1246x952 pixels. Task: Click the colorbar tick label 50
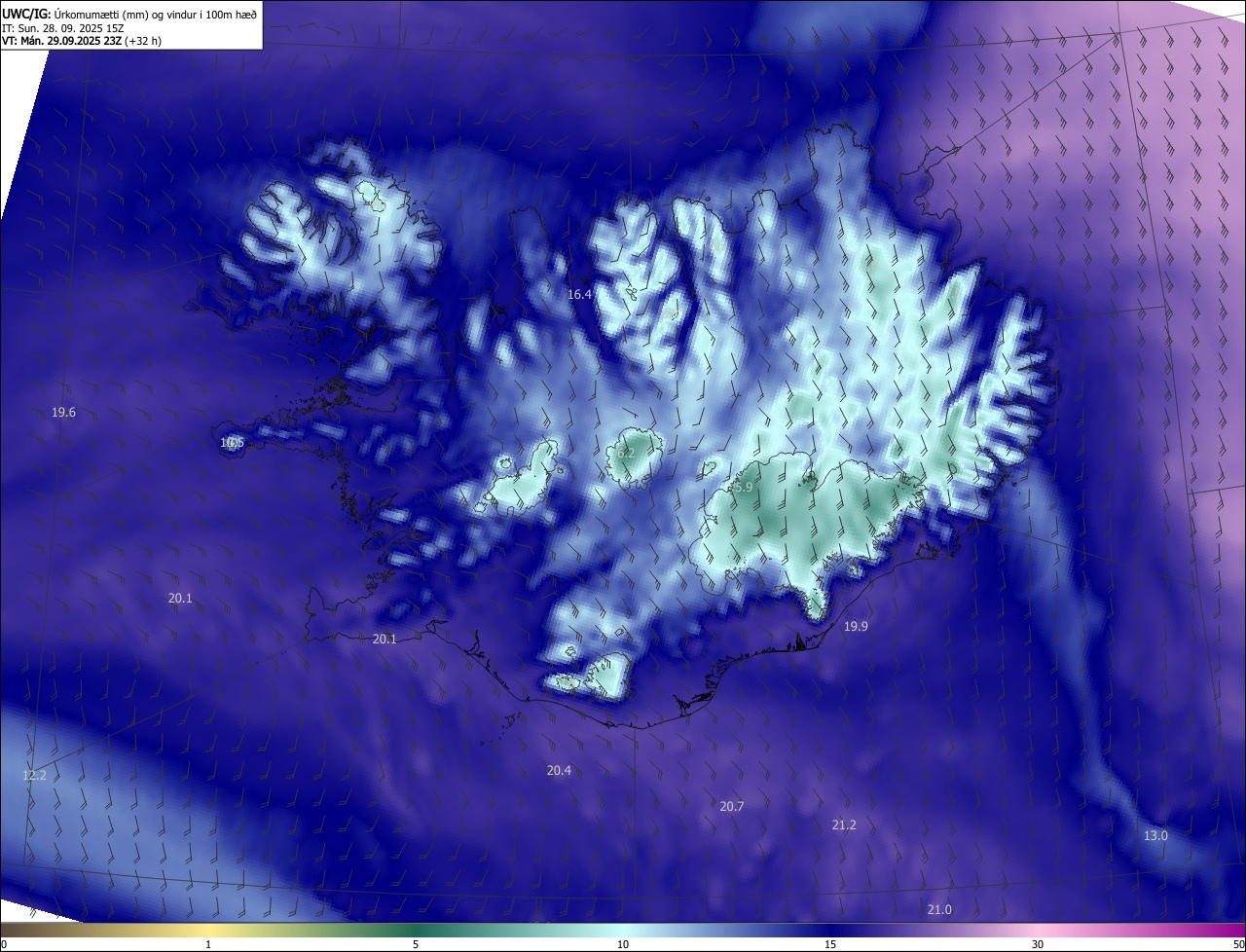(1238, 945)
